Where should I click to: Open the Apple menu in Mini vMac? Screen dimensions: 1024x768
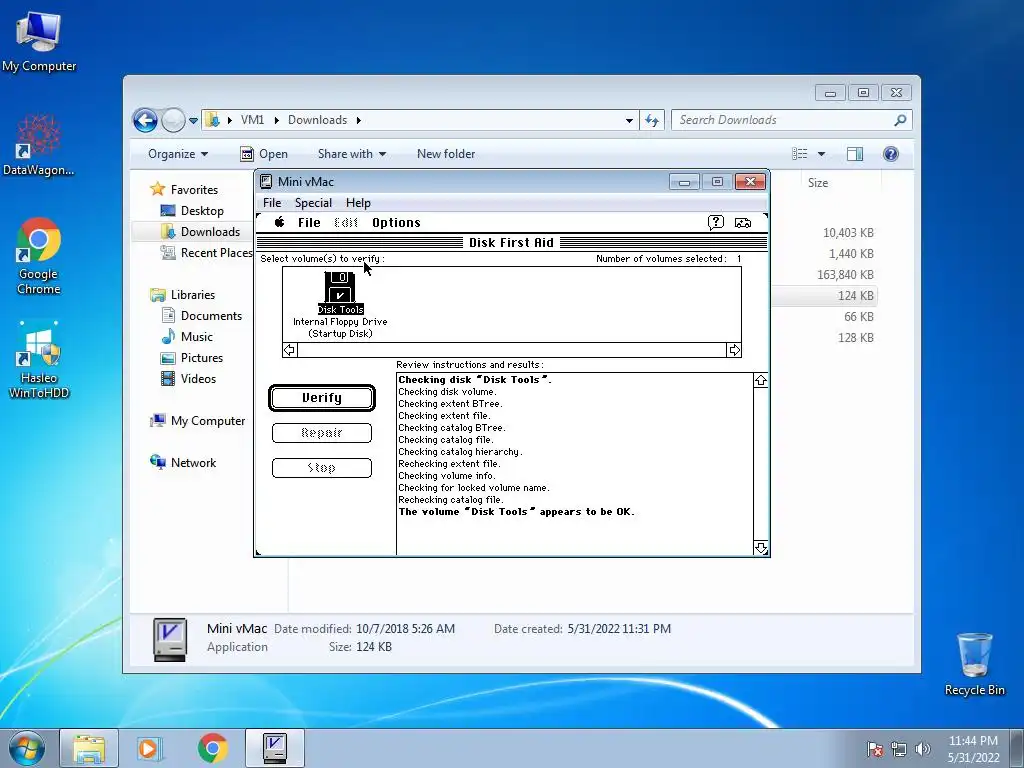pyautogui.click(x=280, y=222)
